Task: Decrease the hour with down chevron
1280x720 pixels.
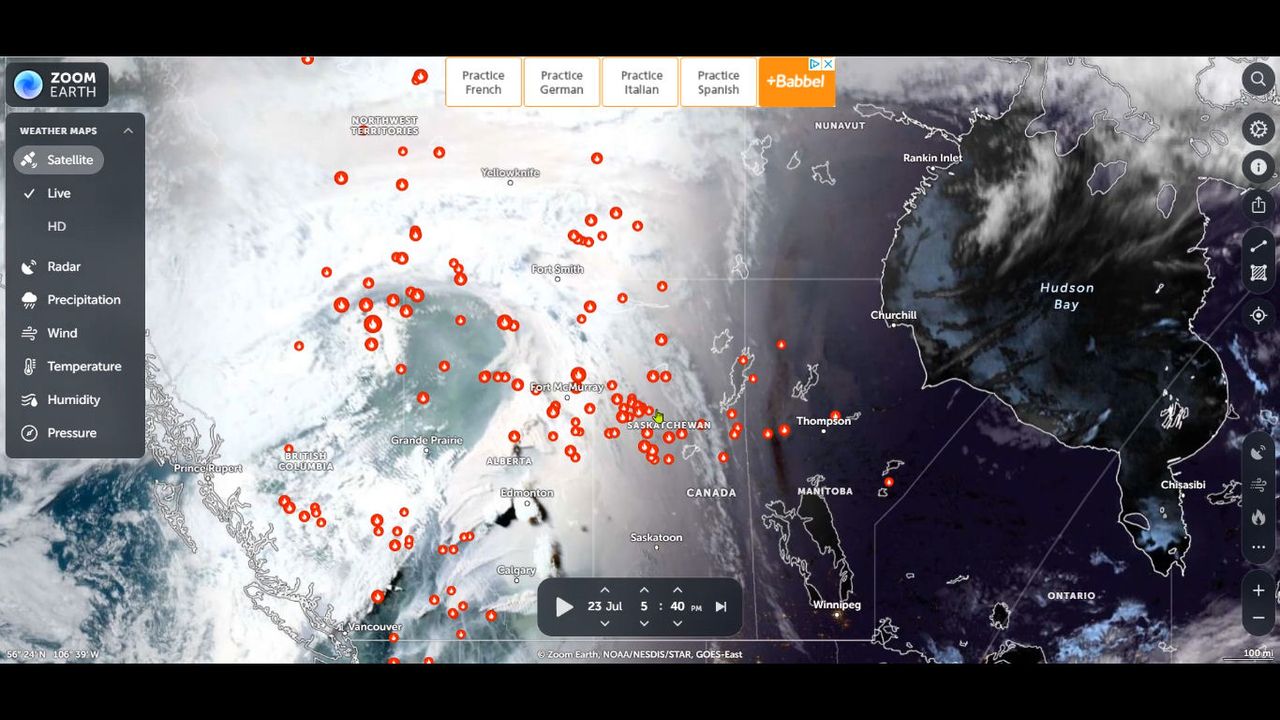Action: point(644,623)
